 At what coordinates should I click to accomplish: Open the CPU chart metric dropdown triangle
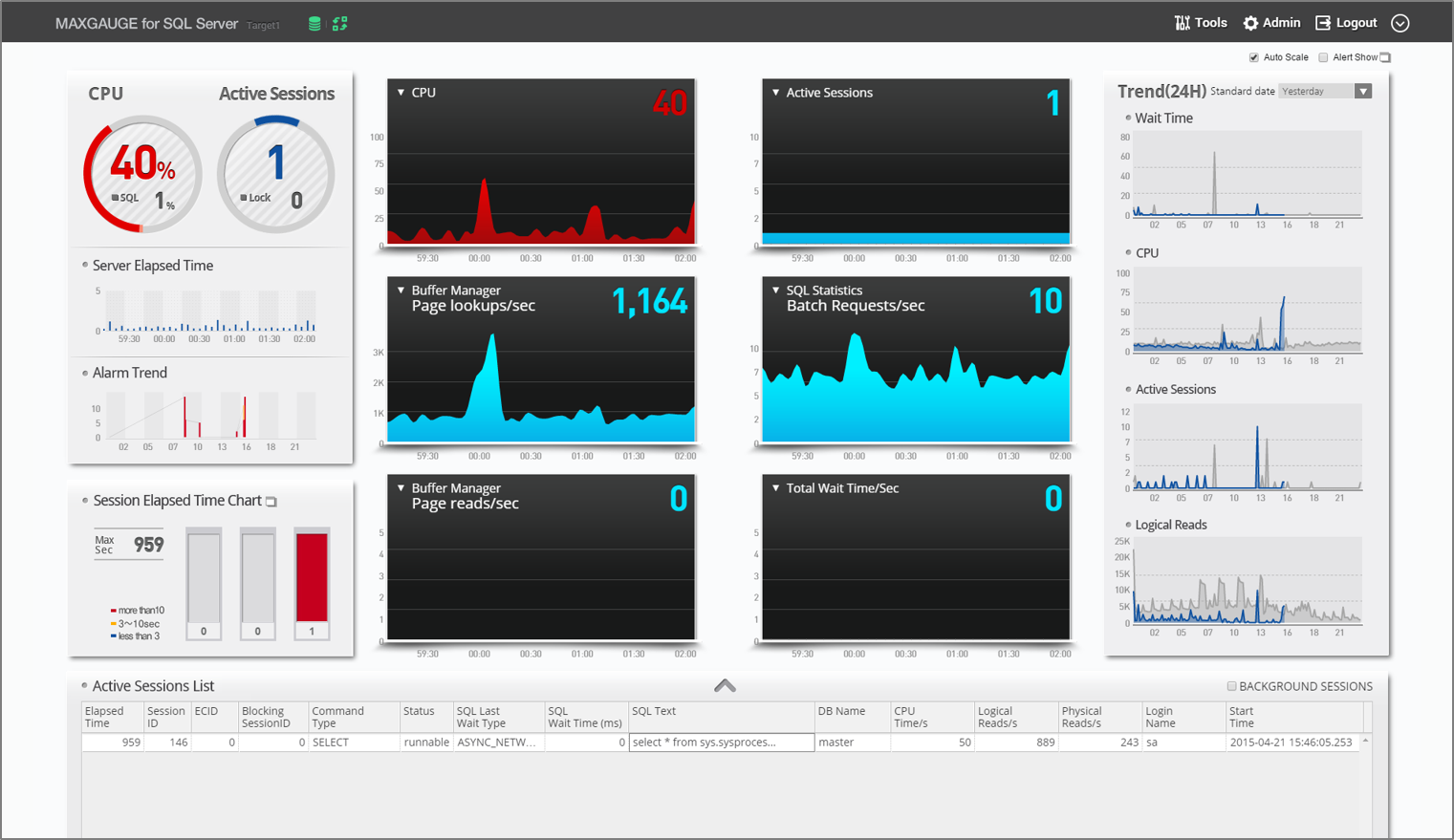401,93
